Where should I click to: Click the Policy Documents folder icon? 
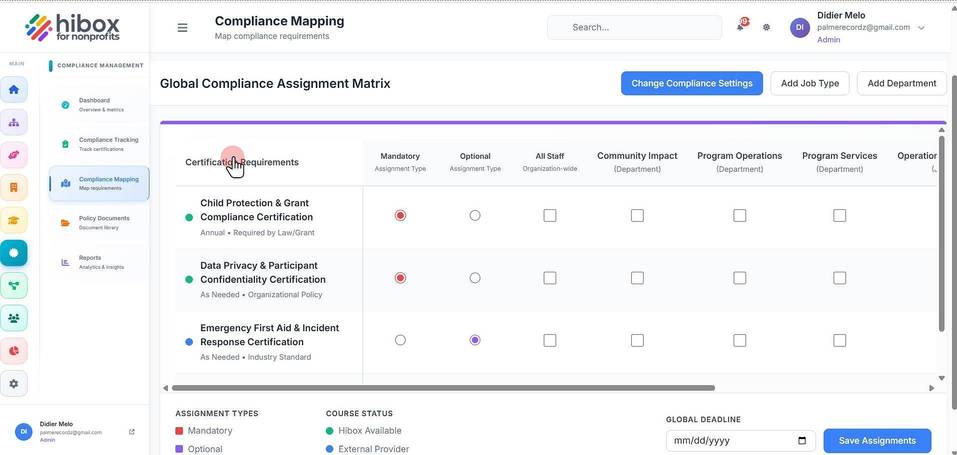tap(65, 223)
